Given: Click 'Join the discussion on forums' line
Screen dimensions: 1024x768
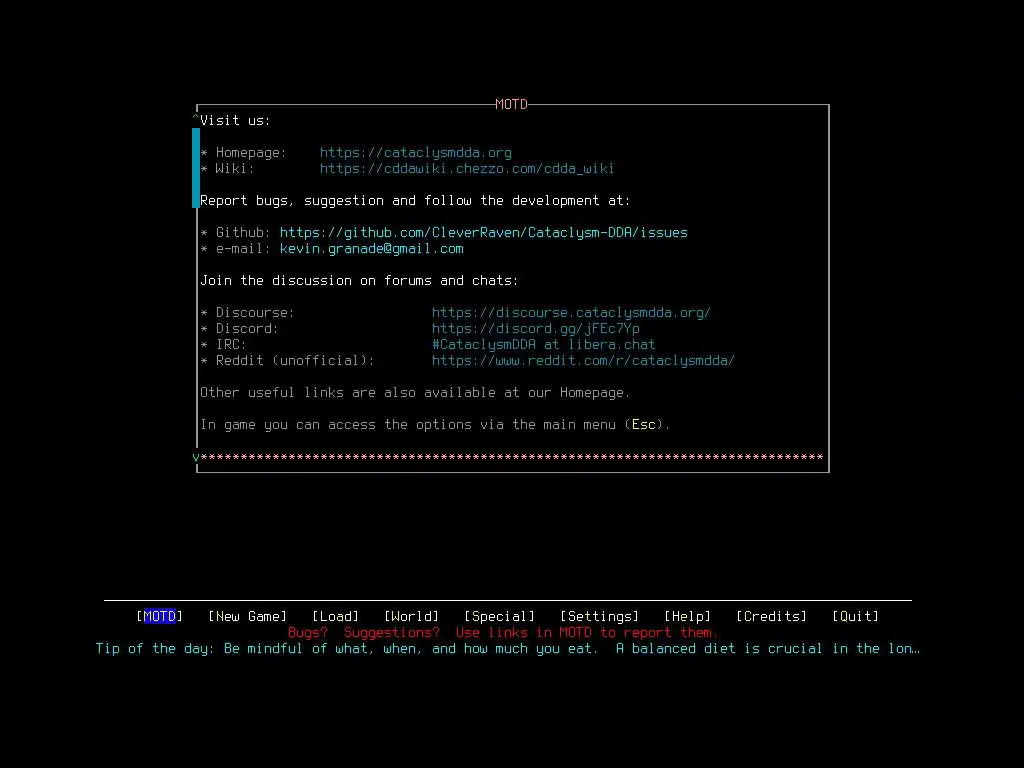Looking at the screenshot, I should pyautogui.click(x=359, y=281).
